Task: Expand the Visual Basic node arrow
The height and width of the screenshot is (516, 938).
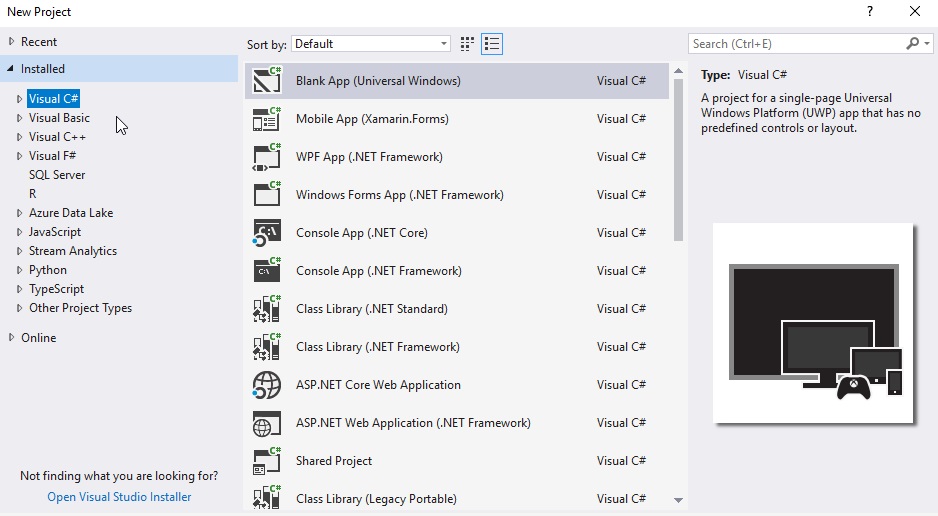Action: 19,118
